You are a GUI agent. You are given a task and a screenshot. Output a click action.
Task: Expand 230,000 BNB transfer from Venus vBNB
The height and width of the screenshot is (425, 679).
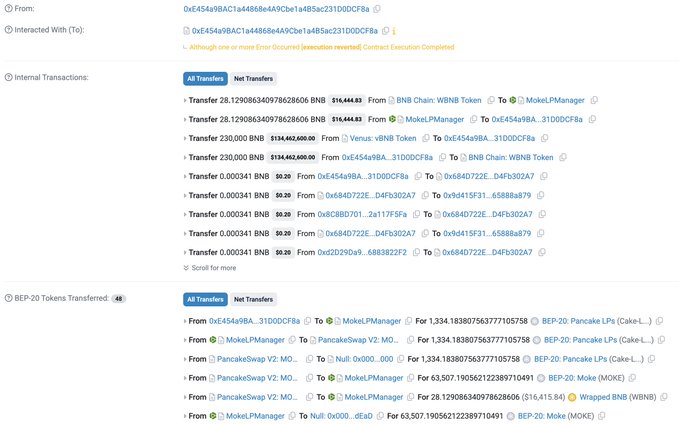click(185, 138)
